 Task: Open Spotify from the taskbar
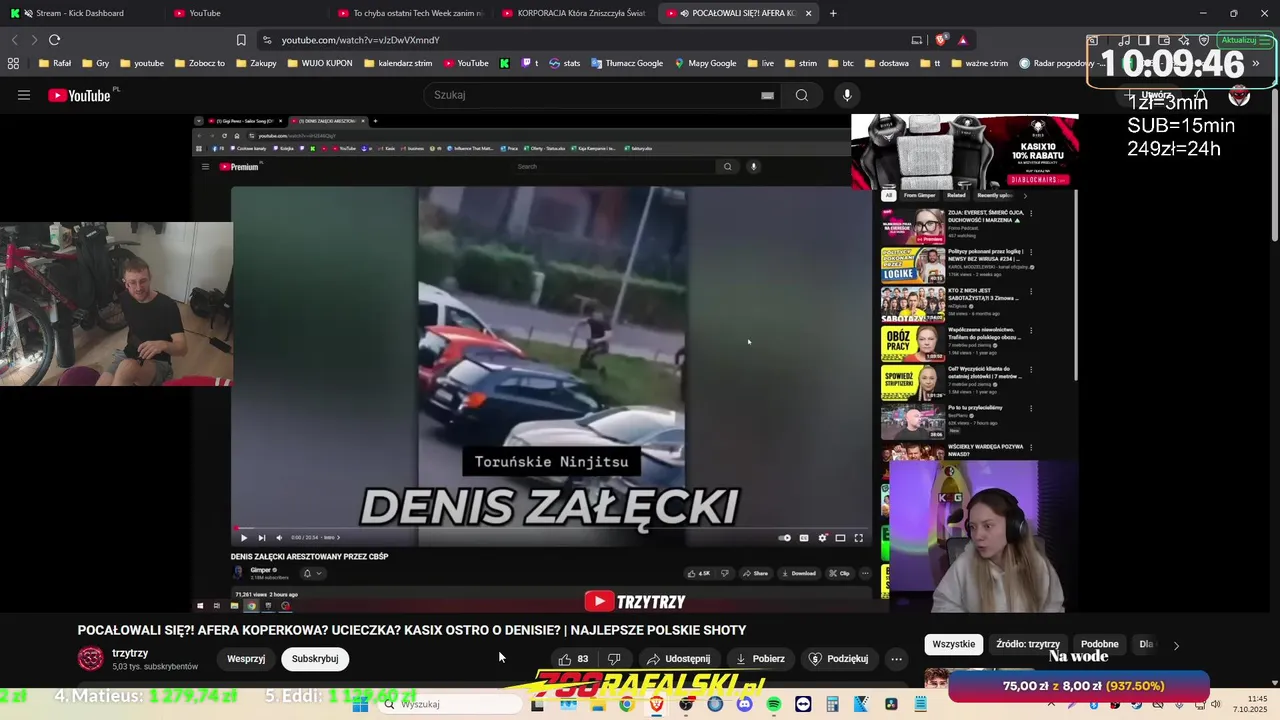(x=774, y=704)
